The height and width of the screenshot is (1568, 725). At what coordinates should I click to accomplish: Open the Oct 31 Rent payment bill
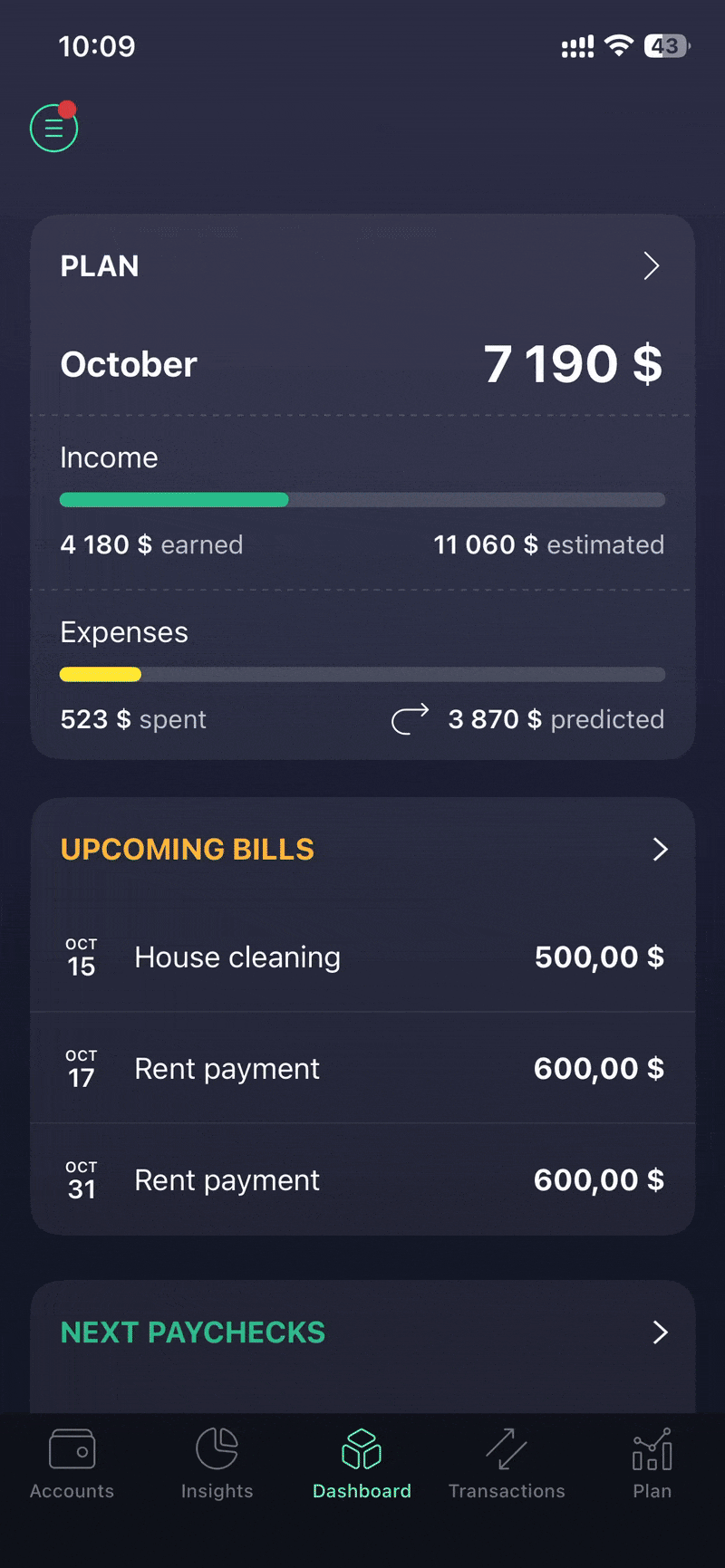362,1180
